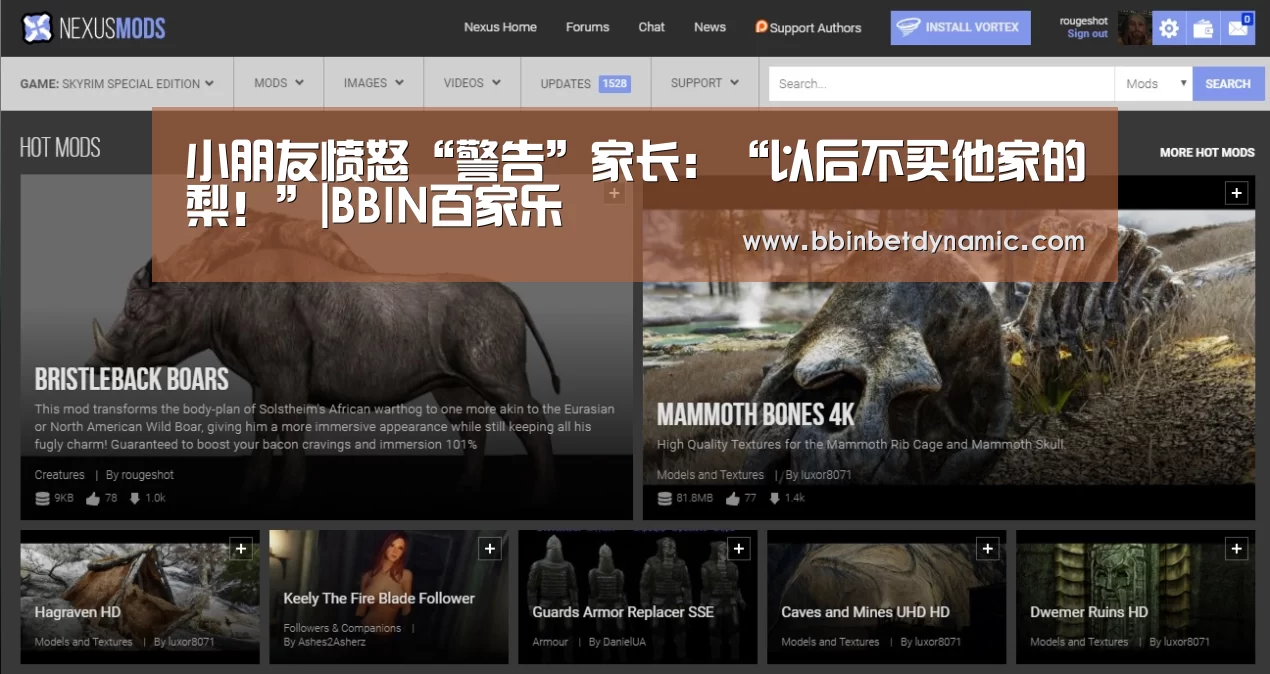Click rougeshot username in header
This screenshot has height=674, width=1270.
point(1084,21)
